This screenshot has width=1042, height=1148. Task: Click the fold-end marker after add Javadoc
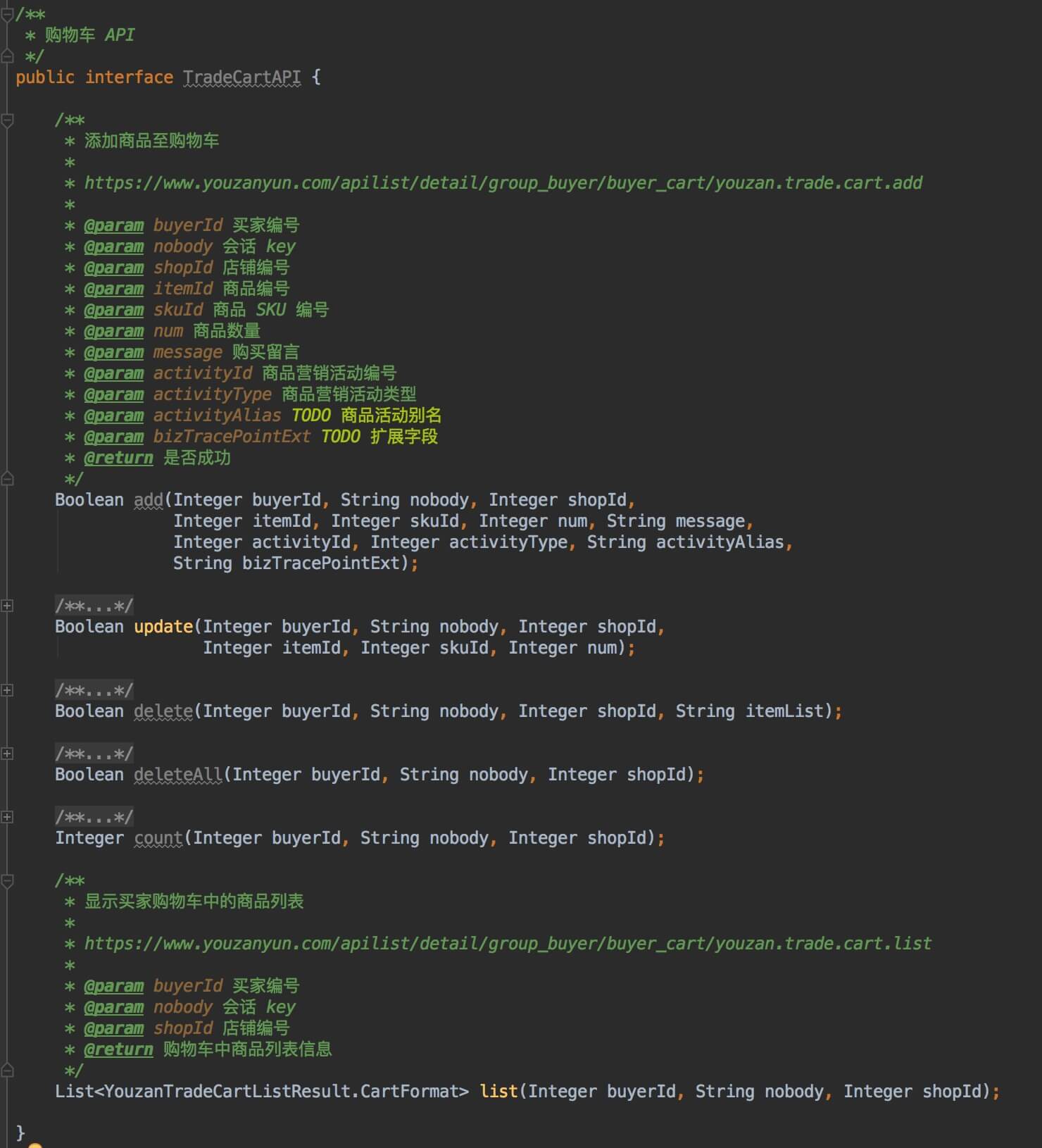7,479
